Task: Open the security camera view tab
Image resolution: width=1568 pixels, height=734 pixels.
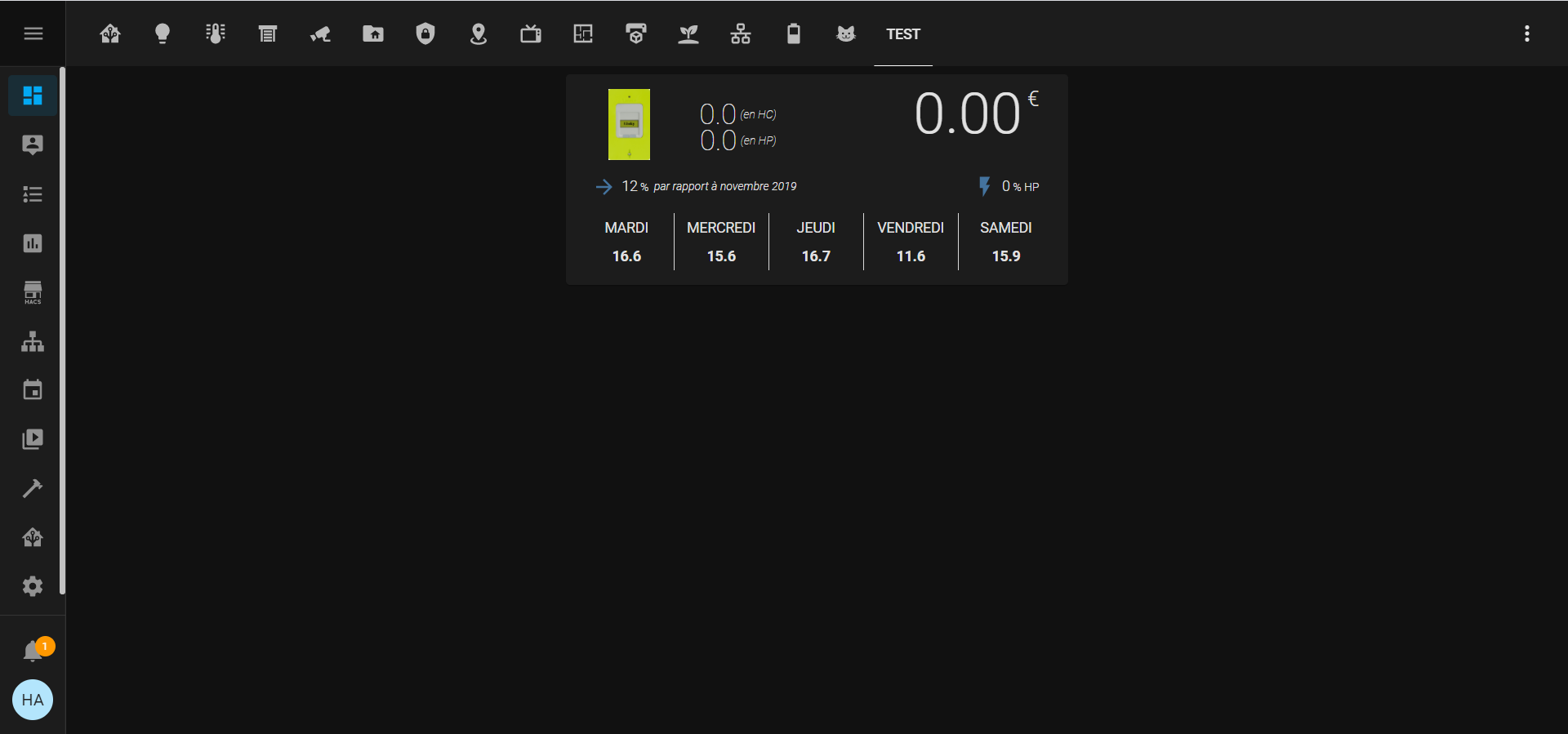Action: 320,33
